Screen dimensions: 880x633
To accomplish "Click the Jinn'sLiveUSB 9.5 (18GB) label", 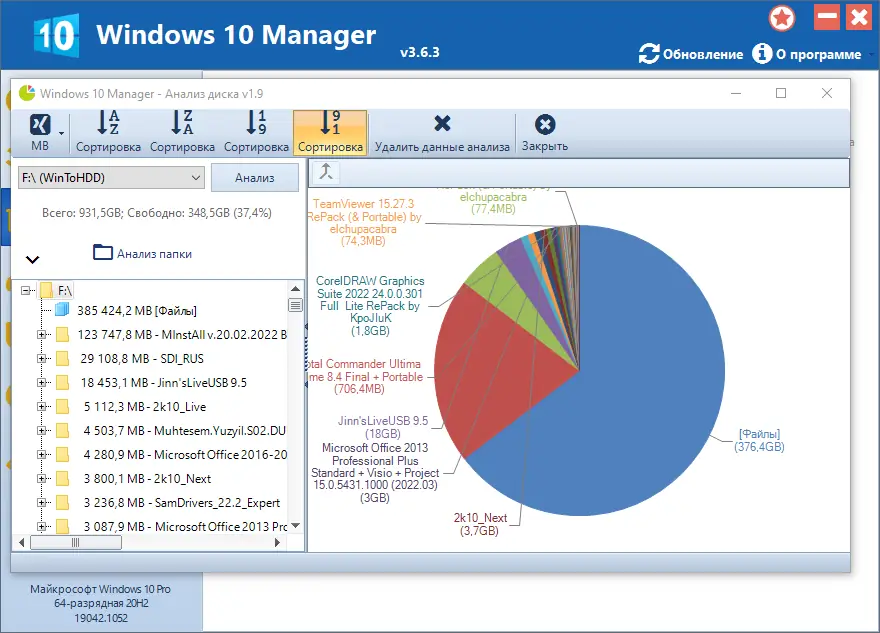I will (x=383, y=427).
